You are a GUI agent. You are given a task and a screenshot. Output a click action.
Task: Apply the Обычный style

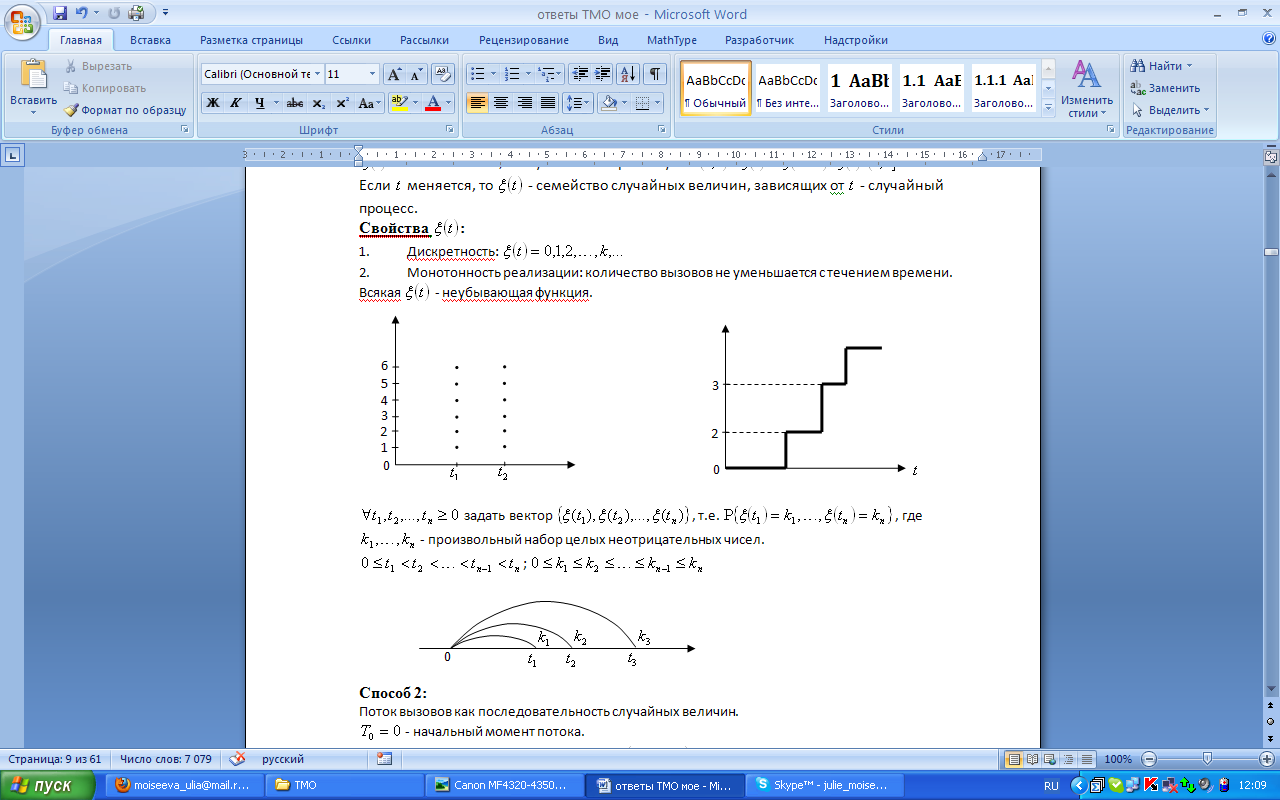715,88
